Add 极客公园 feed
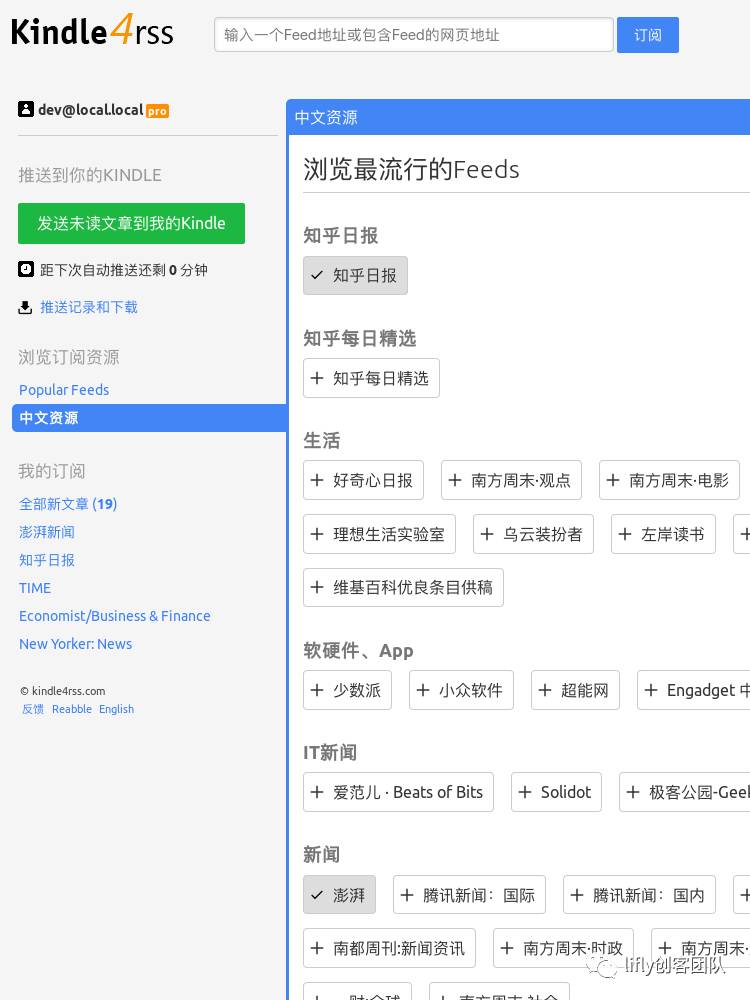 685,792
